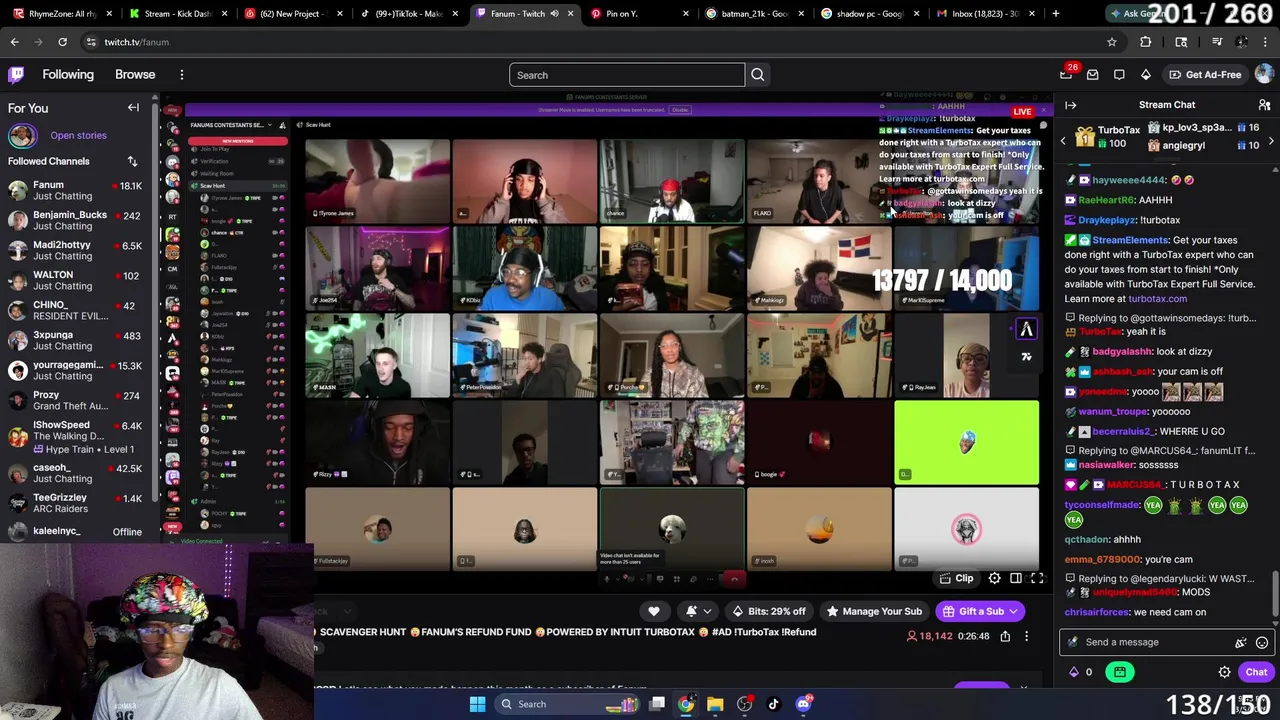Open the WALTON channel in sidebar
1280x720 pixels.
pos(77,280)
